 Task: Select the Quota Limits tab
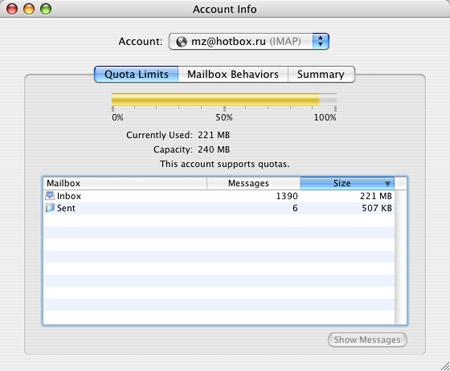(x=136, y=74)
